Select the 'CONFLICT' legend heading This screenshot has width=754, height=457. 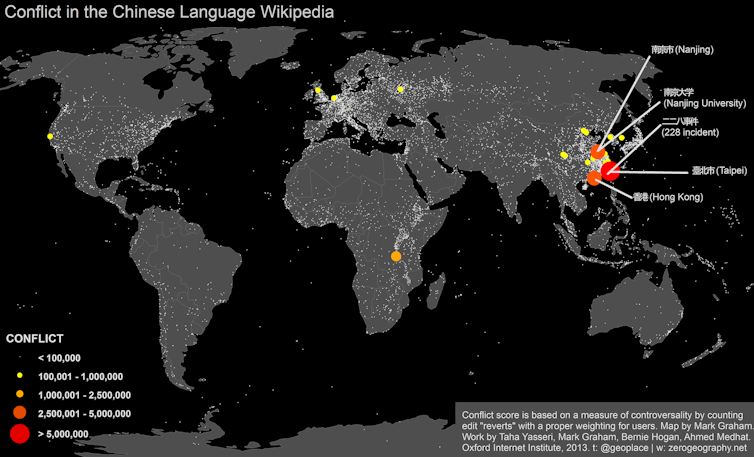tap(35, 339)
